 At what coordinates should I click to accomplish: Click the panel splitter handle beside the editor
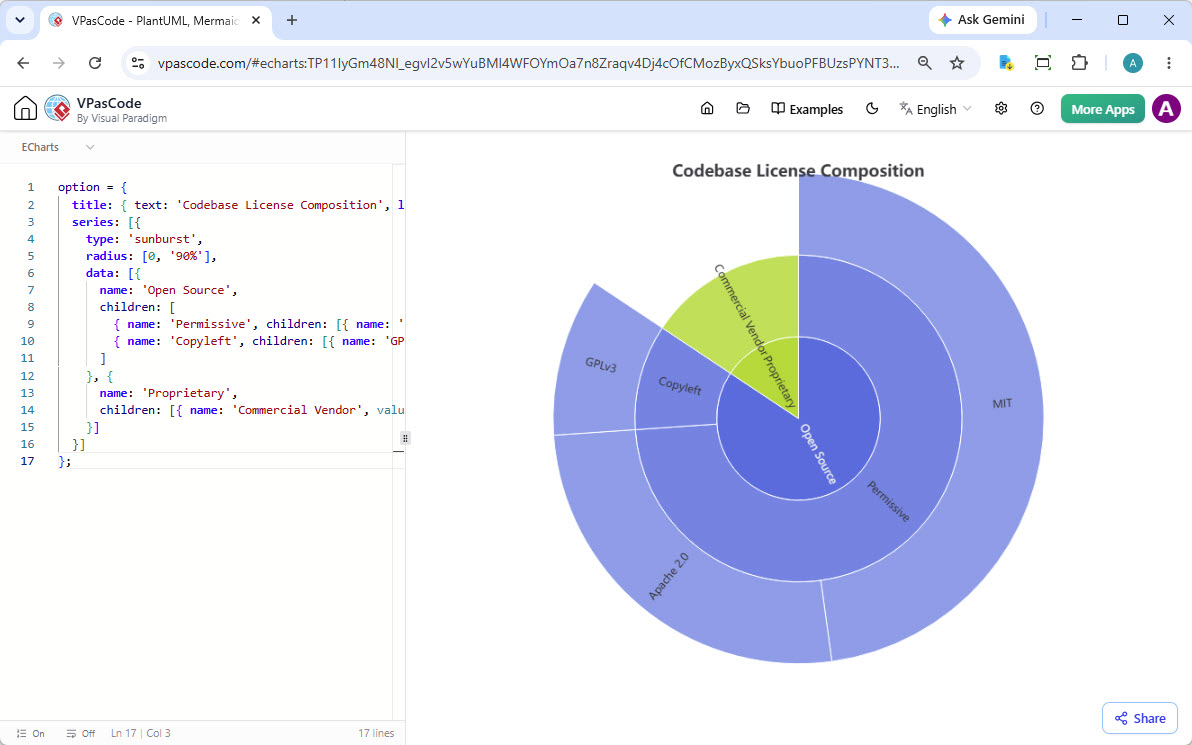pos(405,438)
